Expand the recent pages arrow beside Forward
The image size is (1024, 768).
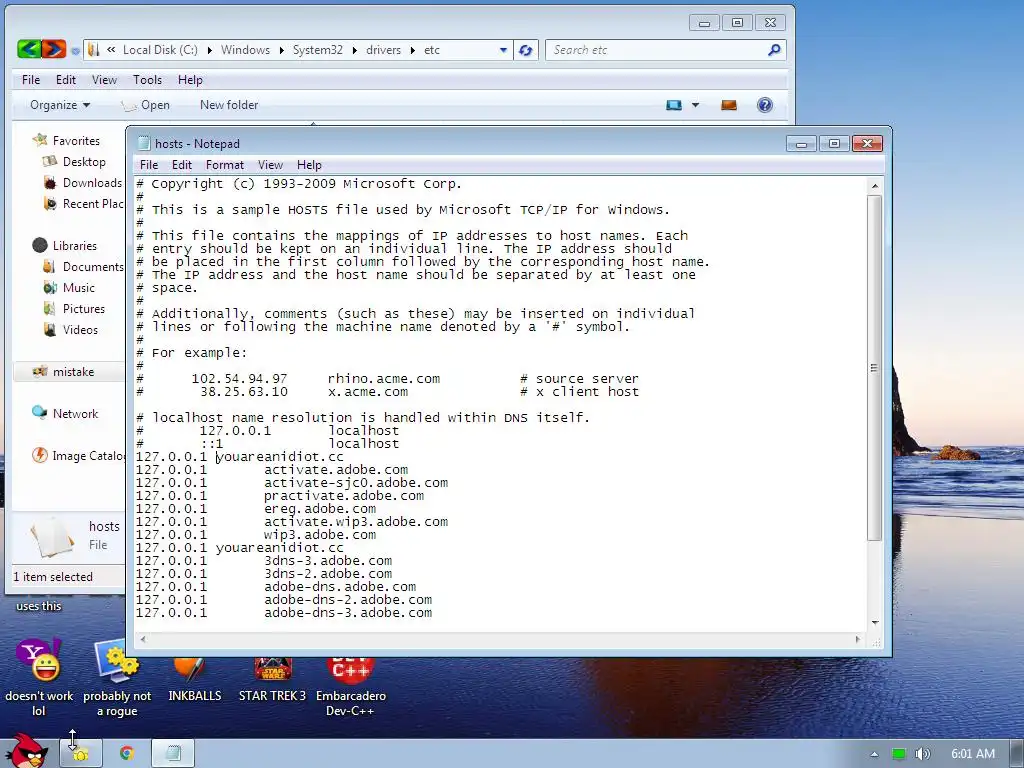(x=75, y=50)
